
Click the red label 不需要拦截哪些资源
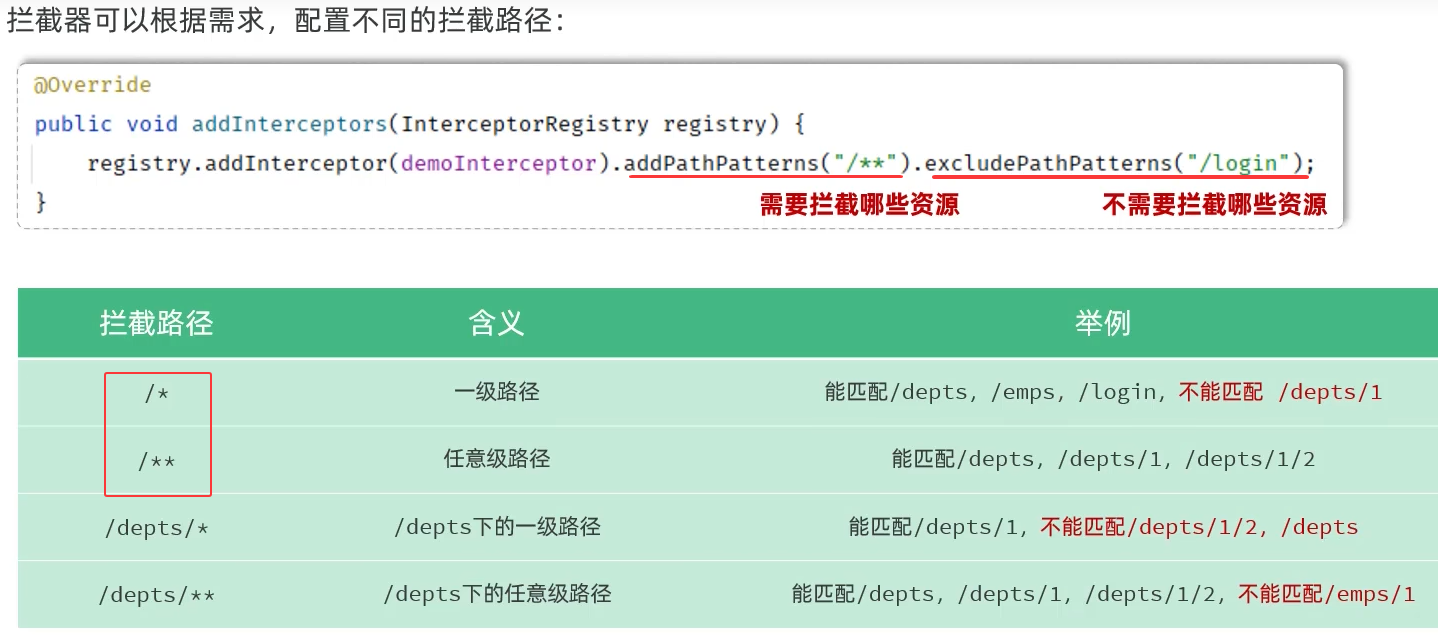1214,205
